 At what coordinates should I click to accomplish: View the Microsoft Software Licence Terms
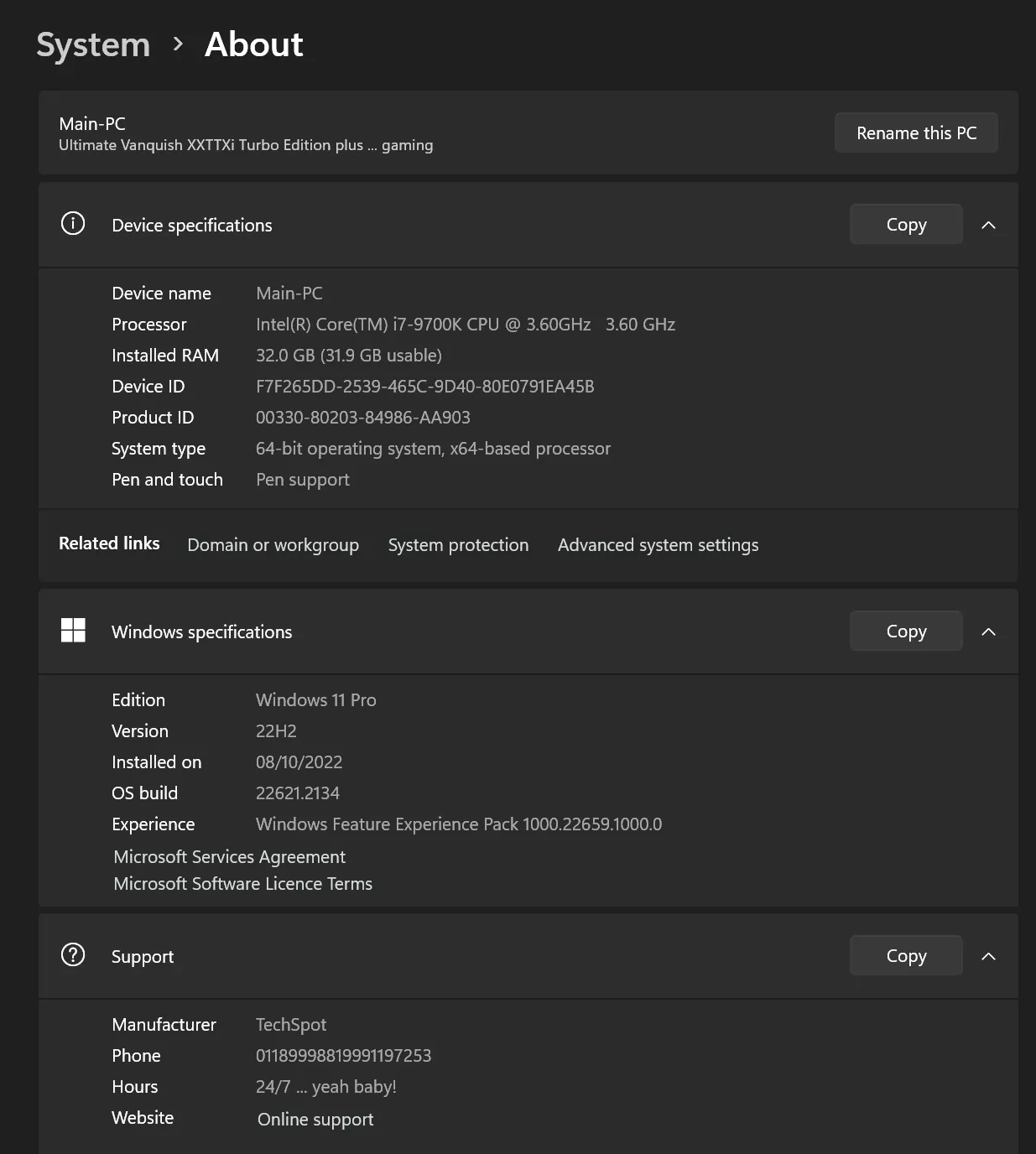pyautogui.click(x=242, y=884)
